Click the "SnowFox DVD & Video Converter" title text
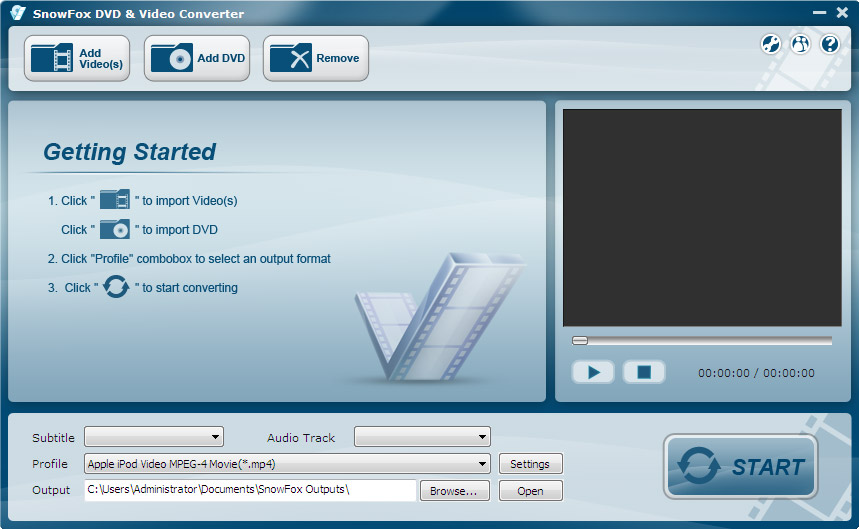 click(x=138, y=14)
